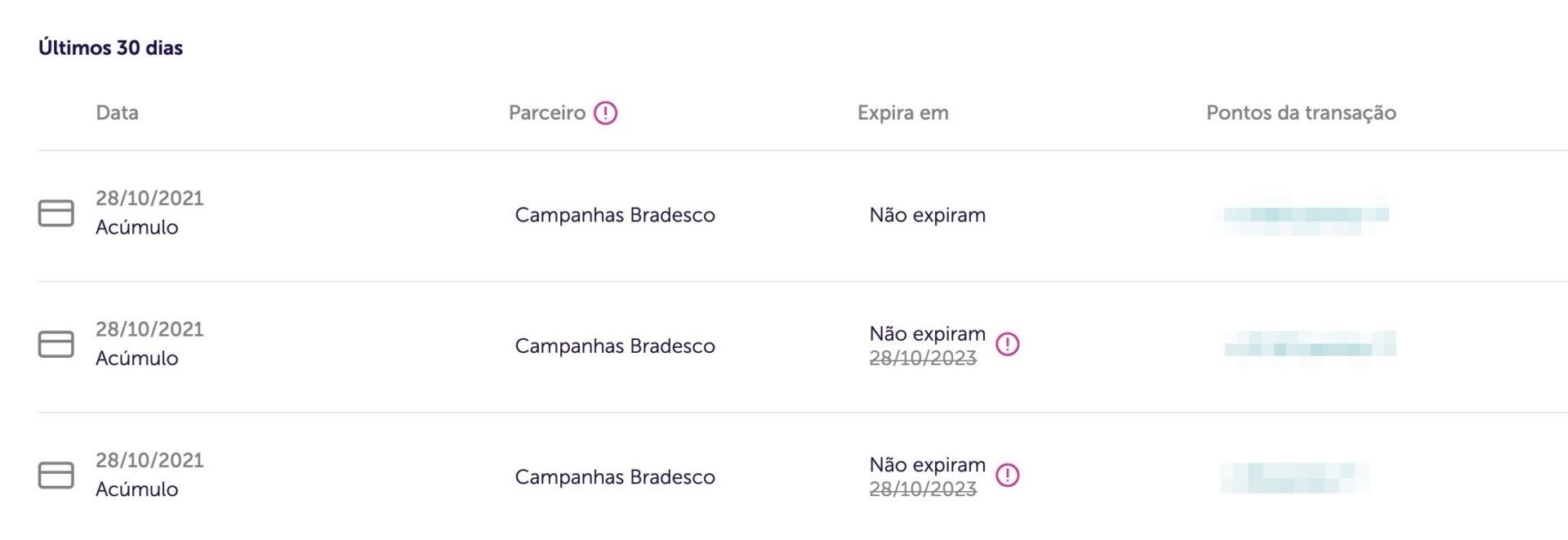Viewport: 1568px width, 540px height.
Task: Click the info icon next to Parceiro
Action: (605, 113)
